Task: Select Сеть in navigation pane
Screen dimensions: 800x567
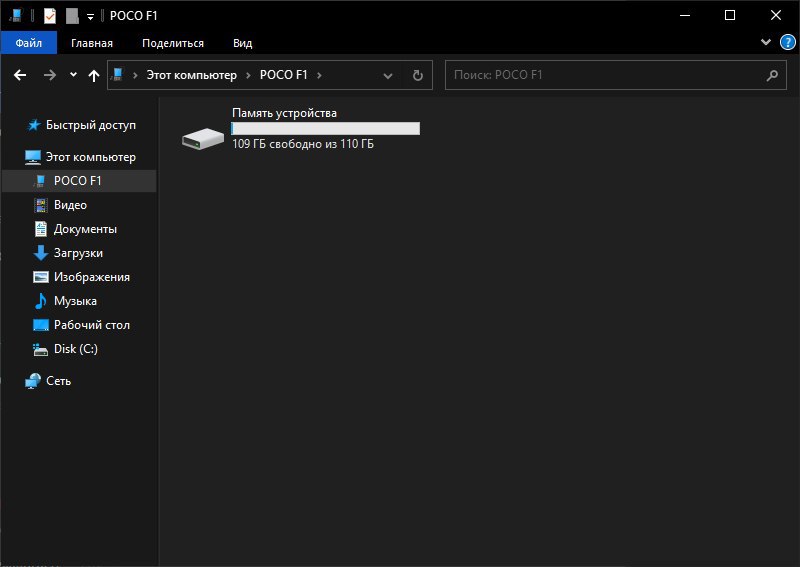Action: pyautogui.click(x=58, y=381)
